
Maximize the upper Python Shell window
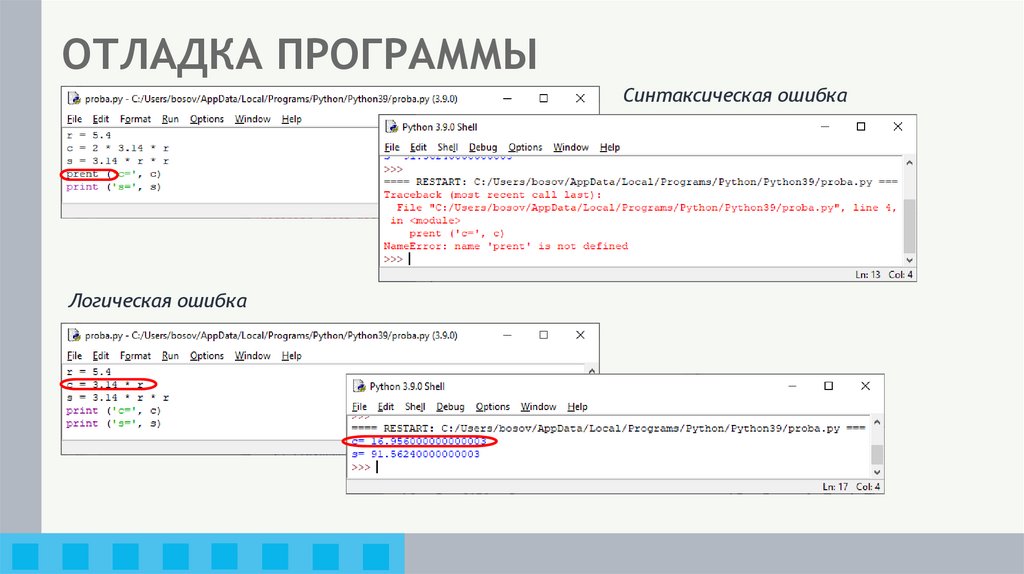coord(861,127)
